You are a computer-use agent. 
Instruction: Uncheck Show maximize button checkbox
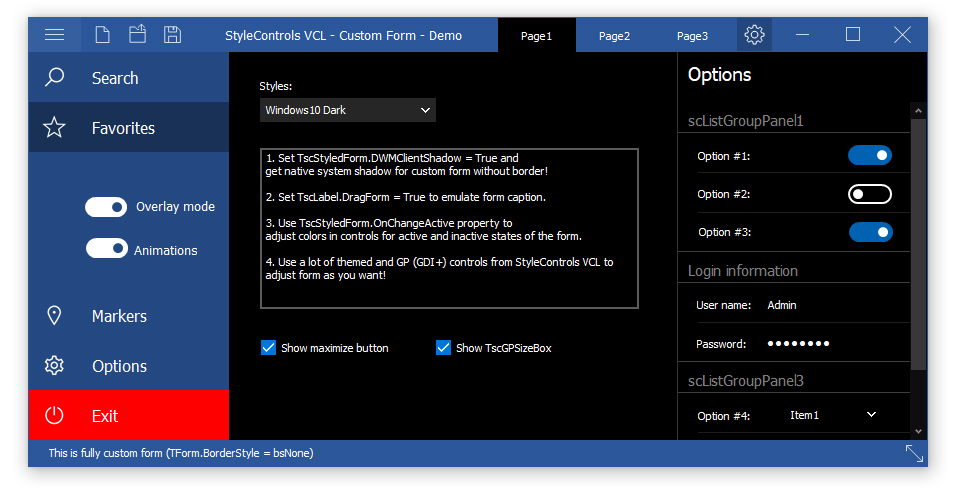[x=268, y=348]
